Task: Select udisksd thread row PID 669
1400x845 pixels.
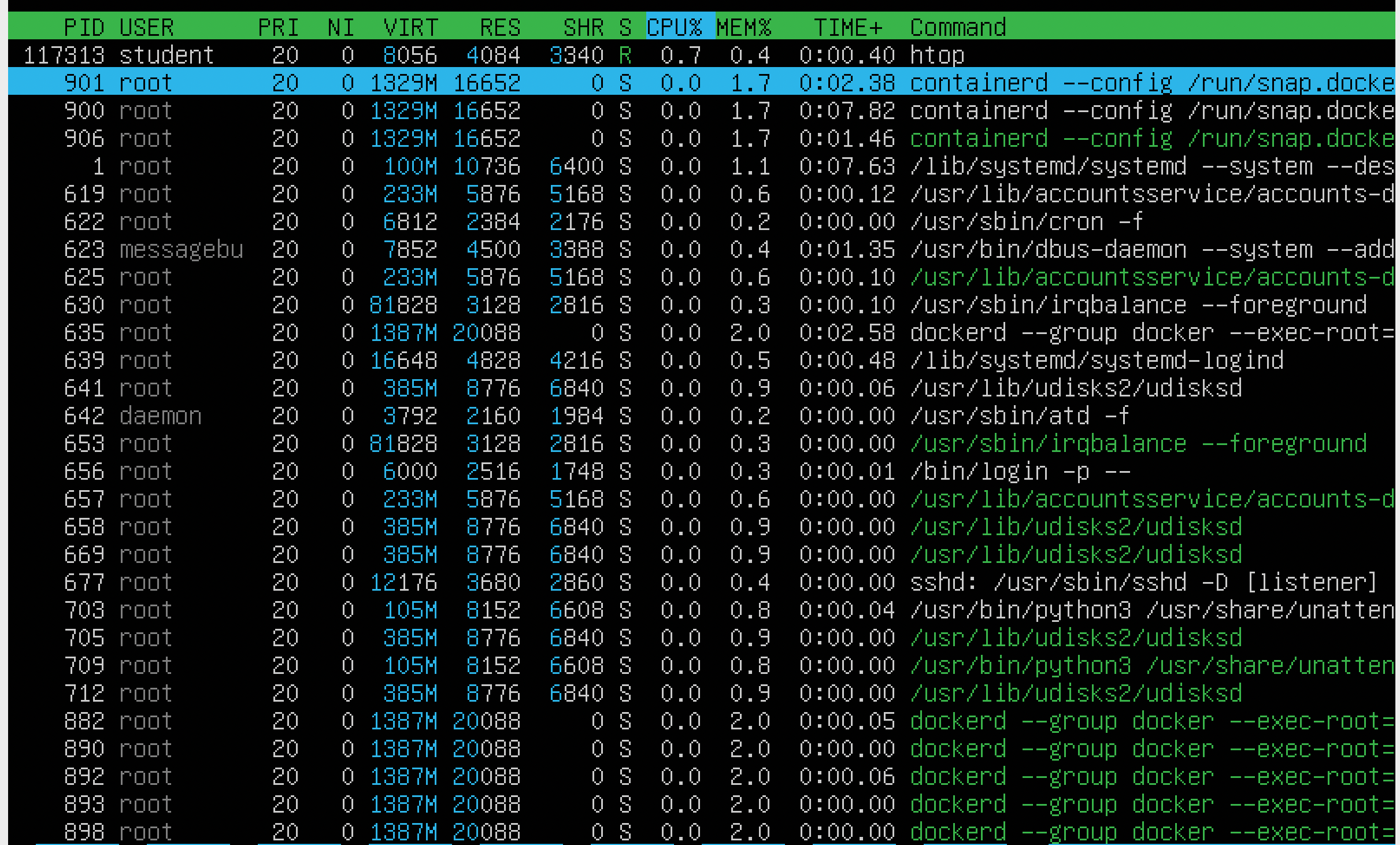Action: [x=702, y=554]
